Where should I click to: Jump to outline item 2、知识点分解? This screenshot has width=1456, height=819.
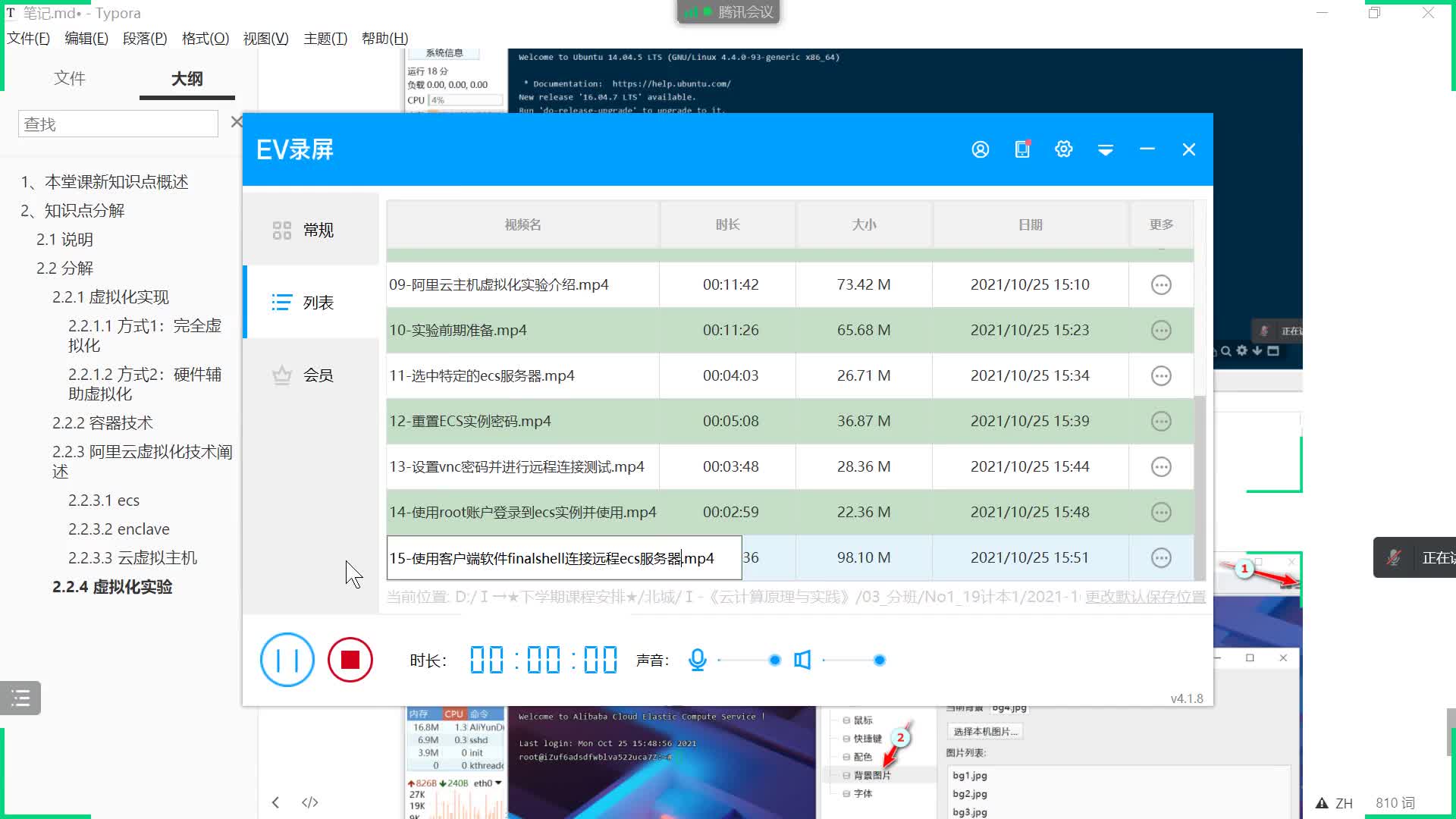pos(73,211)
